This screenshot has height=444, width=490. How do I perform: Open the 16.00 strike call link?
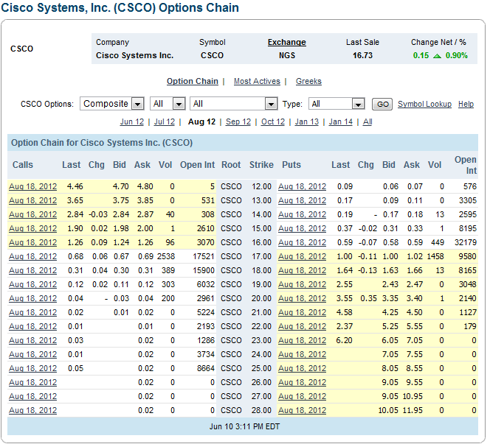pyautogui.click(x=33, y=242)
